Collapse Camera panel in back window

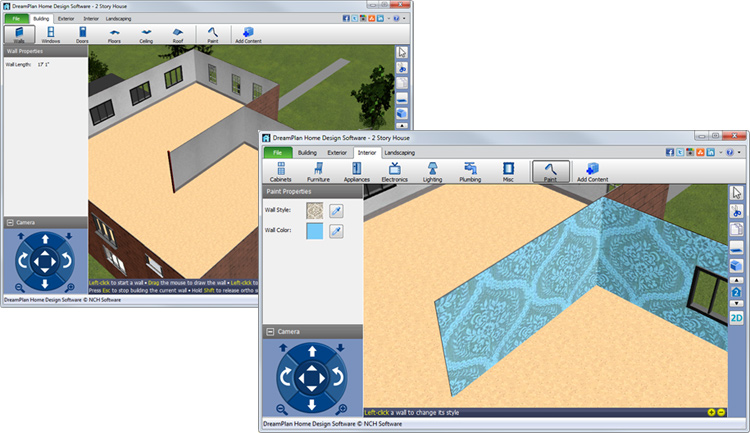(x=10, y=222)
